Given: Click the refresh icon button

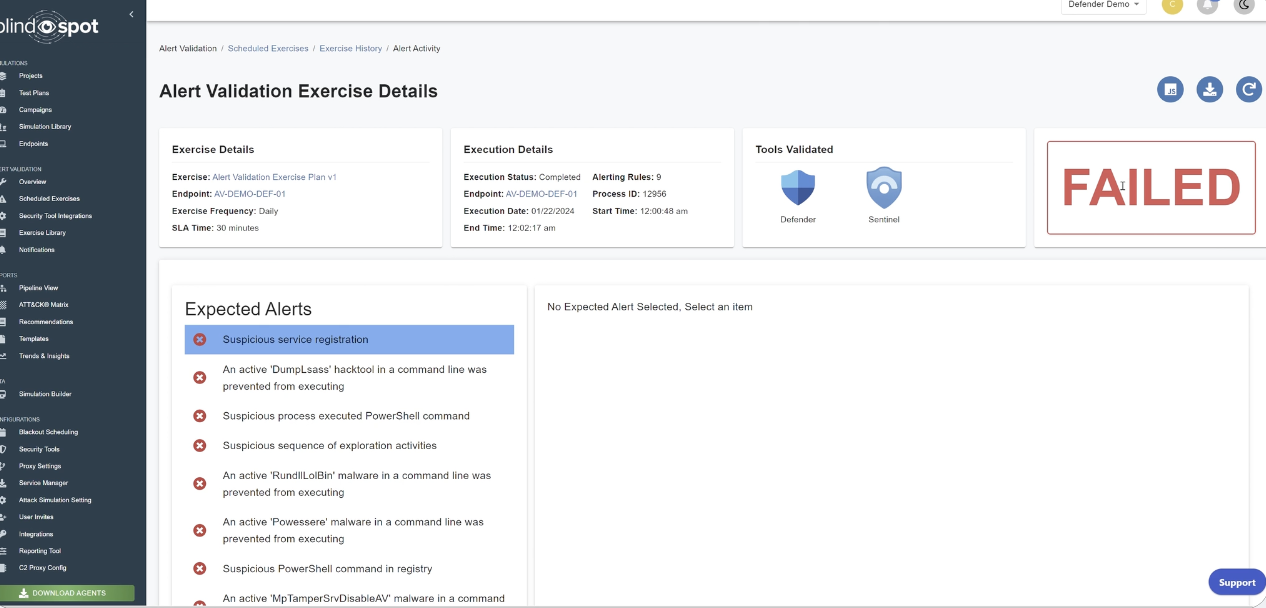Looking at the screenshot, I should [1248, 90].
